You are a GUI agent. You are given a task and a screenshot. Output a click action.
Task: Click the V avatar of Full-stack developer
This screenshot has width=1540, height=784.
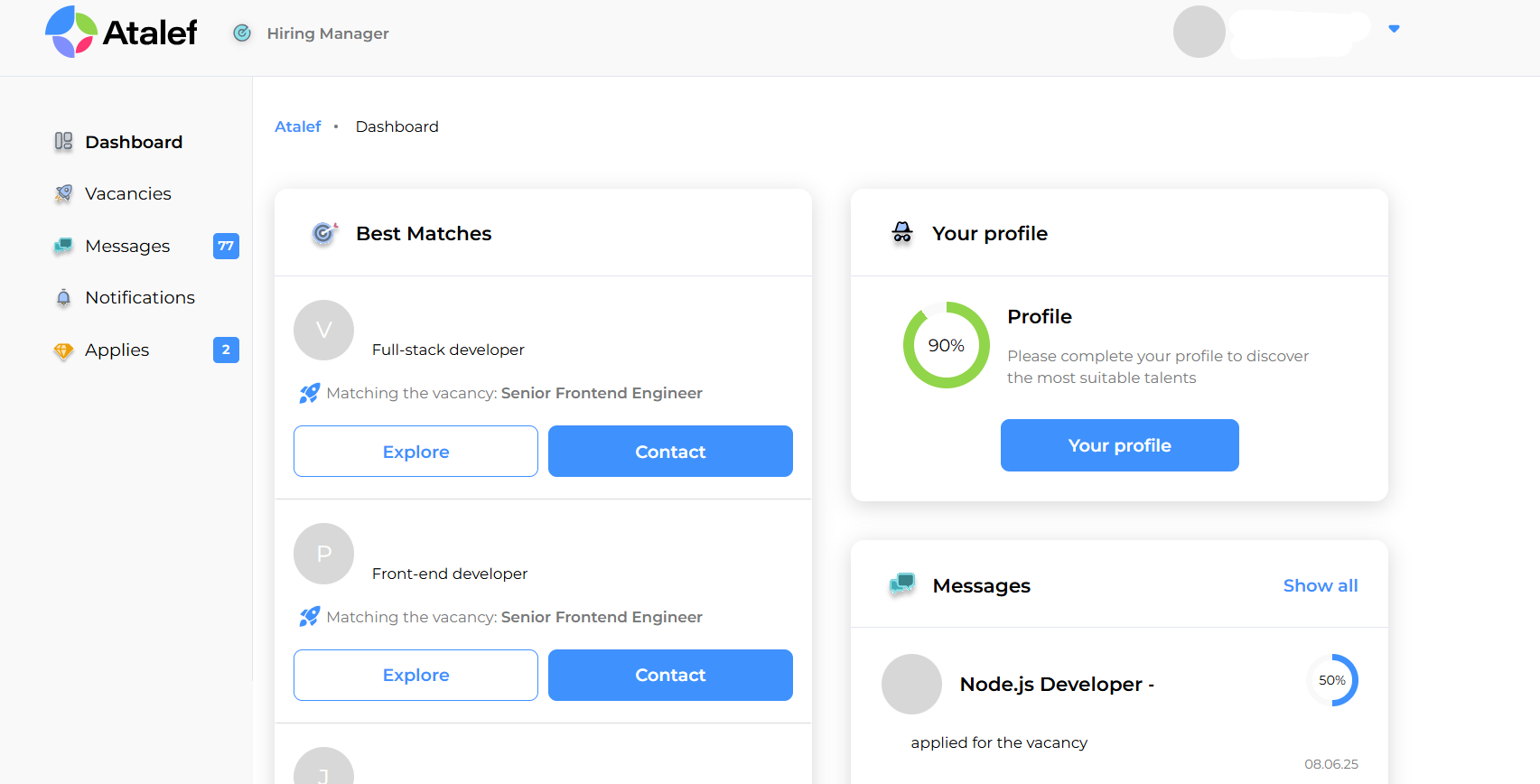323,330
